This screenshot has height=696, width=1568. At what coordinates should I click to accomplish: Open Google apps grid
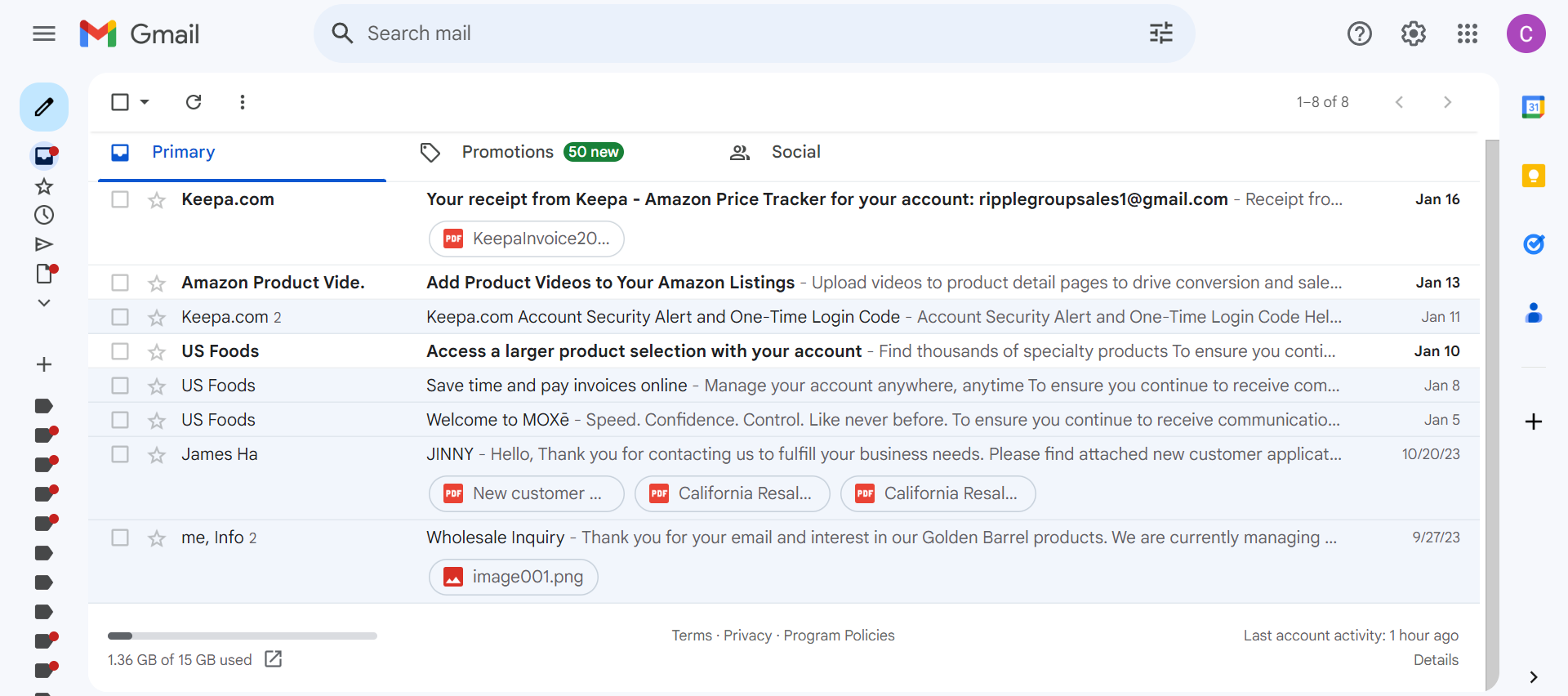(x=1468, y=33)
